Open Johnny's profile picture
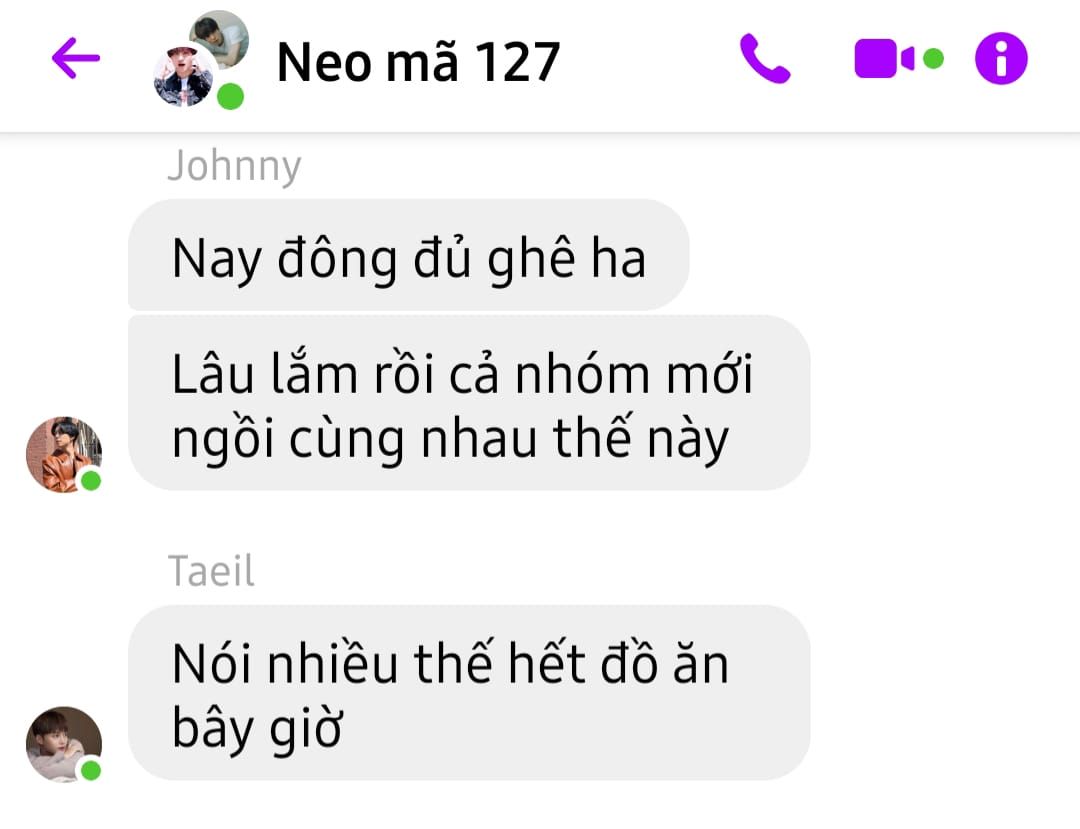This screenshot has height=829, width=1080. [x=63, y=454]
